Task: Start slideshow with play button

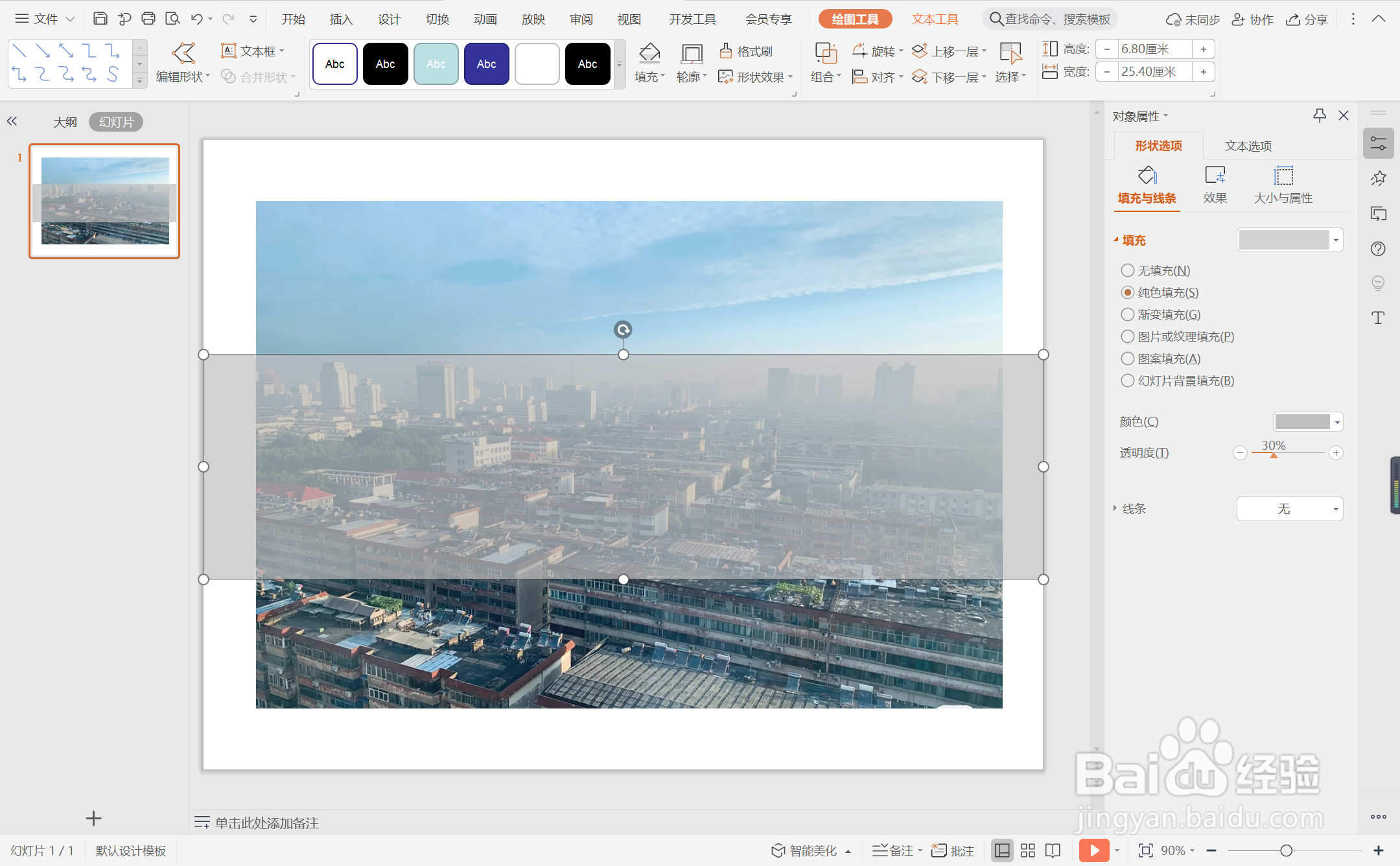Action: 1094,850
